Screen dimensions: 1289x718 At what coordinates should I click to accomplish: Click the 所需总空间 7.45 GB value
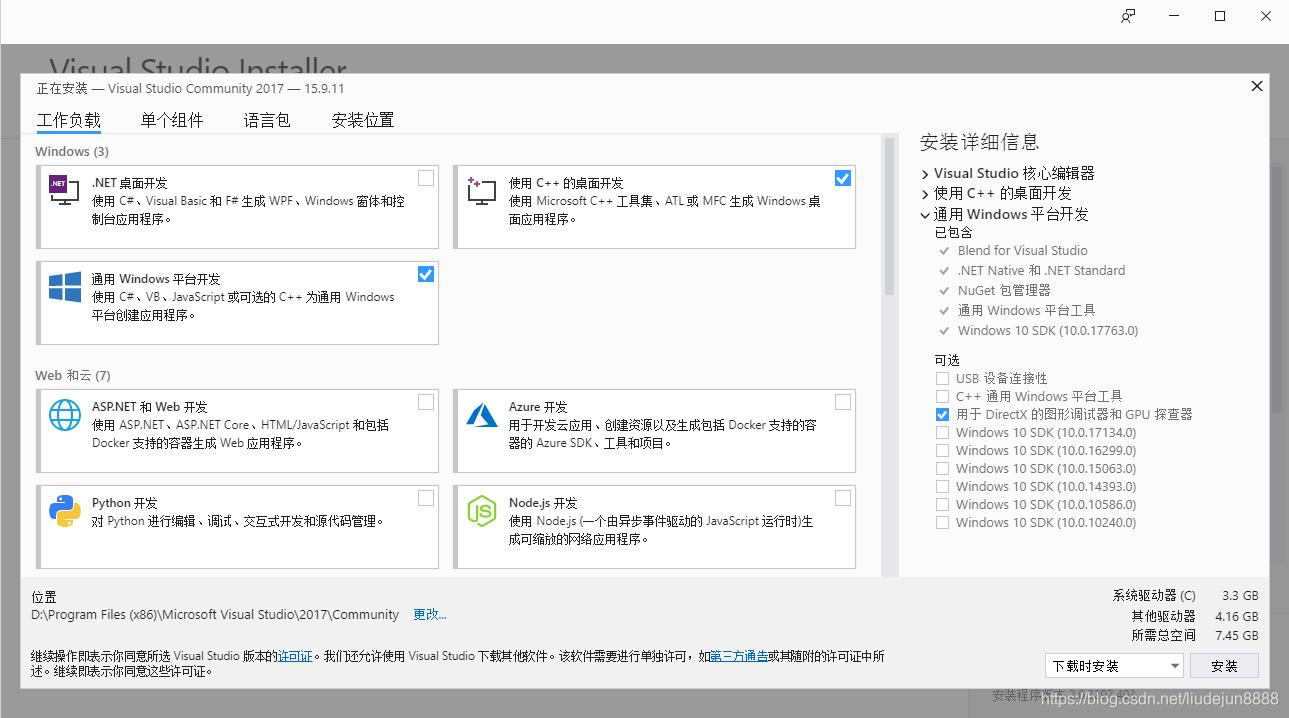pos(1237,635)
